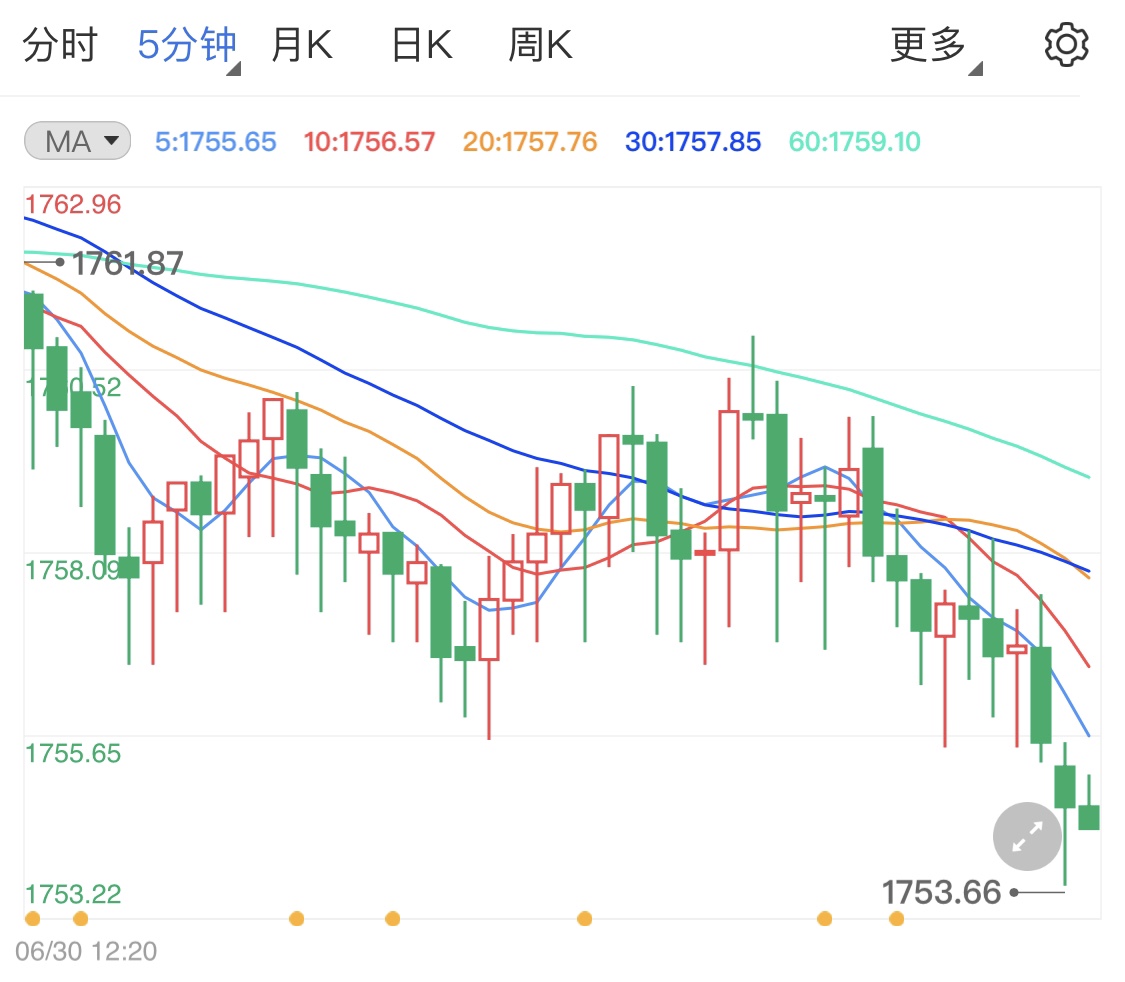1125x982 pixels.
Task: Click the 1755.65 price axis label
Action: 73,754
